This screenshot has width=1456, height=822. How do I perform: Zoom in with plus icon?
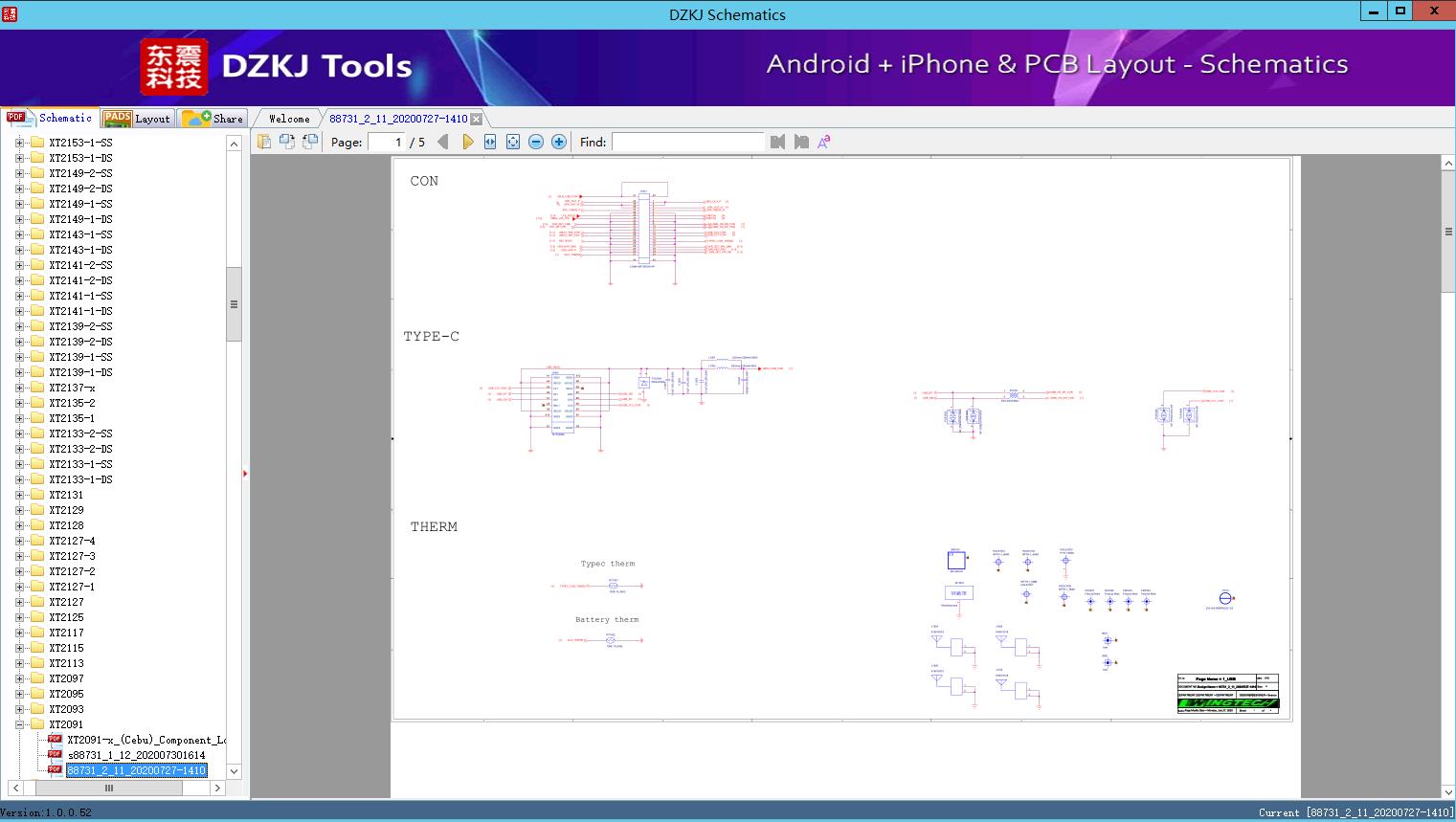coord(559,142)
